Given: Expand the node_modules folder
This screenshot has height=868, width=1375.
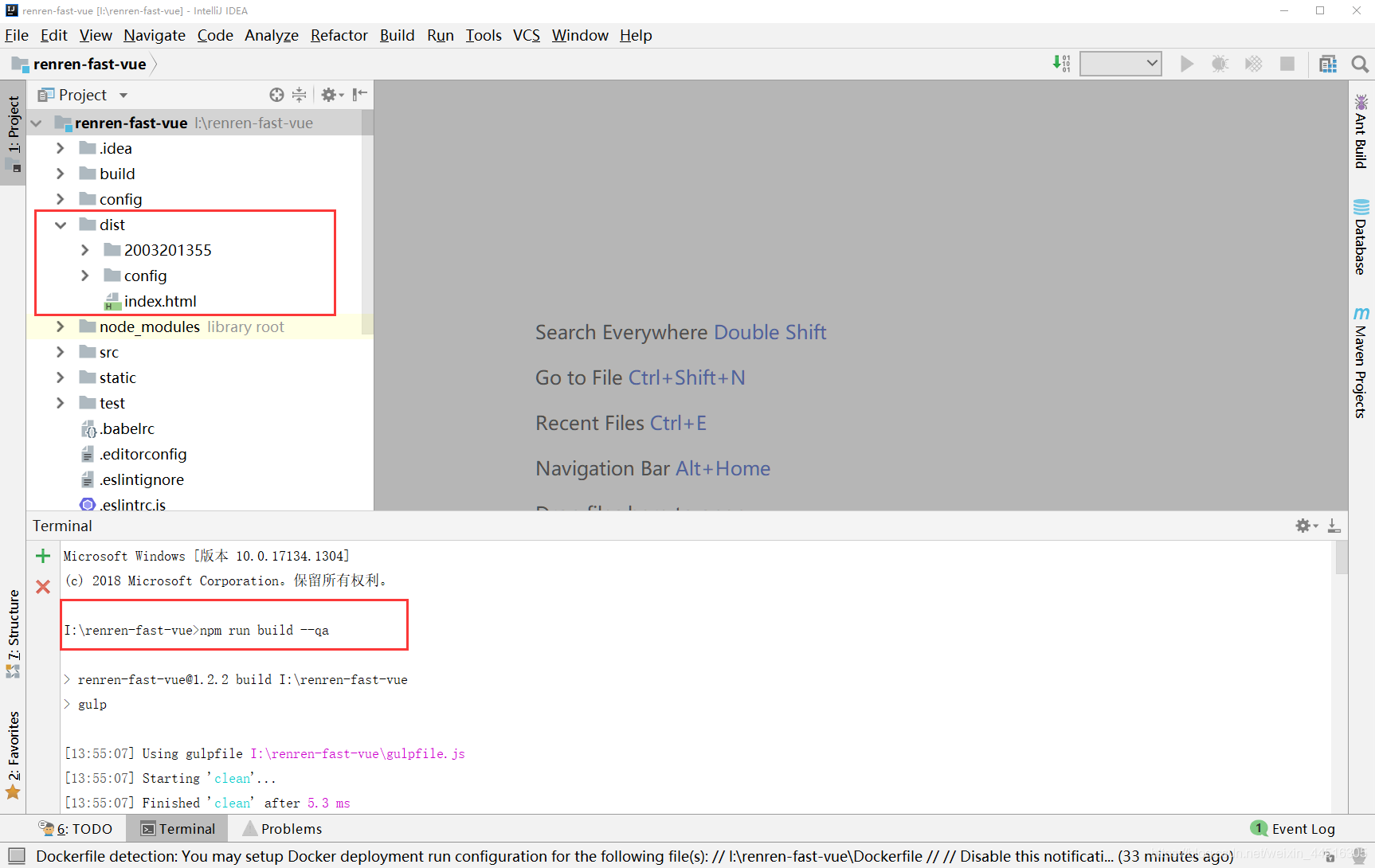Looking at the screenshot, I should point(61,326).
